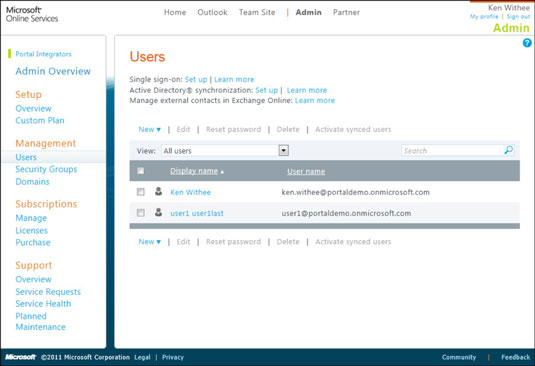Click Set up for Single sign-on
This screenshot has width=535, height=366.
coord(196,79)
